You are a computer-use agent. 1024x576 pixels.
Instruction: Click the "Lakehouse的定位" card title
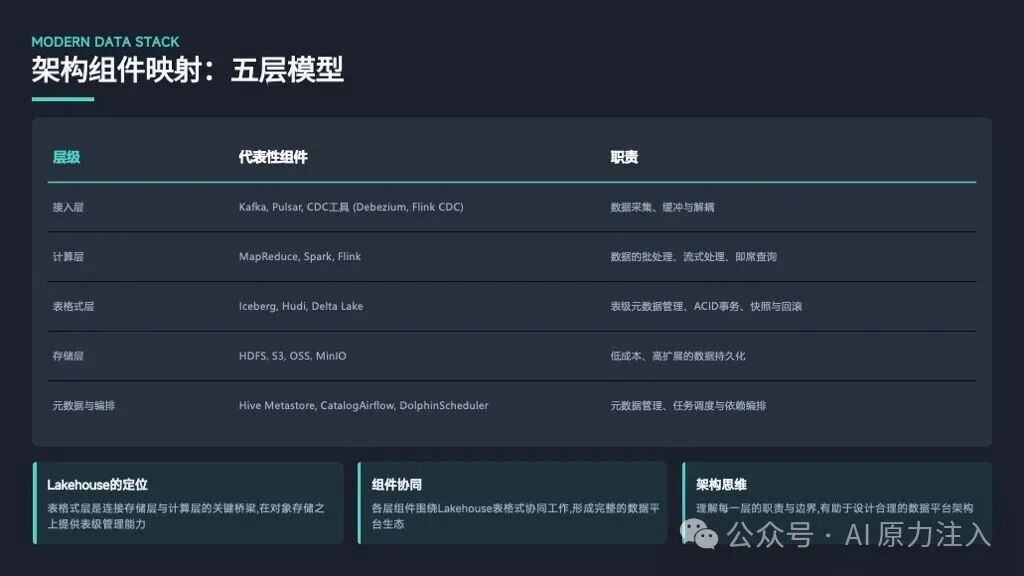[97, 485]
